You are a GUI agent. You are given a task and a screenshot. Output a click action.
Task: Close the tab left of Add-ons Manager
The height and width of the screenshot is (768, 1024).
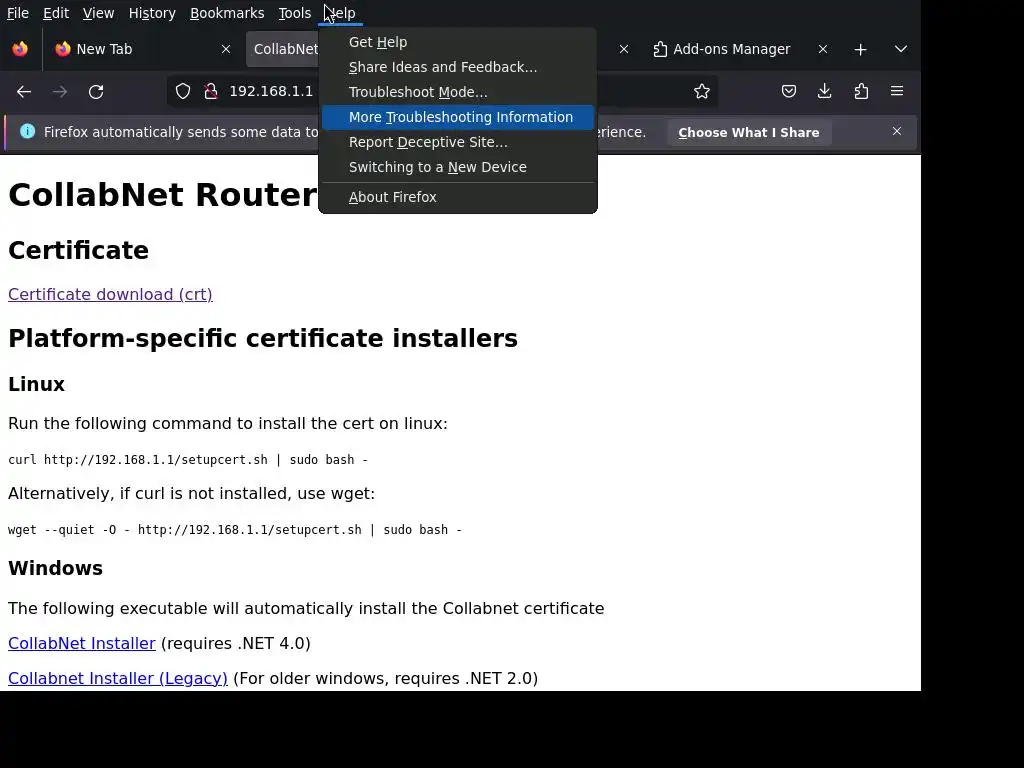[624, 49]
